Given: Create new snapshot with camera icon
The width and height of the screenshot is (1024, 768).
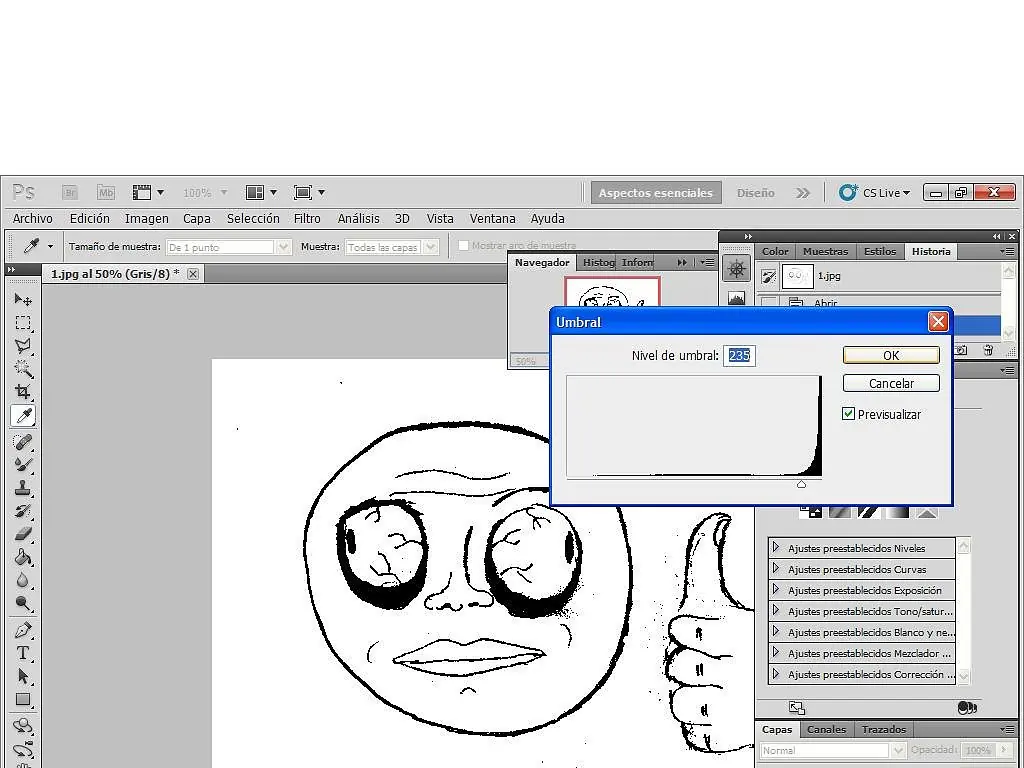Looking at the screenshot, I should [961, 350].
